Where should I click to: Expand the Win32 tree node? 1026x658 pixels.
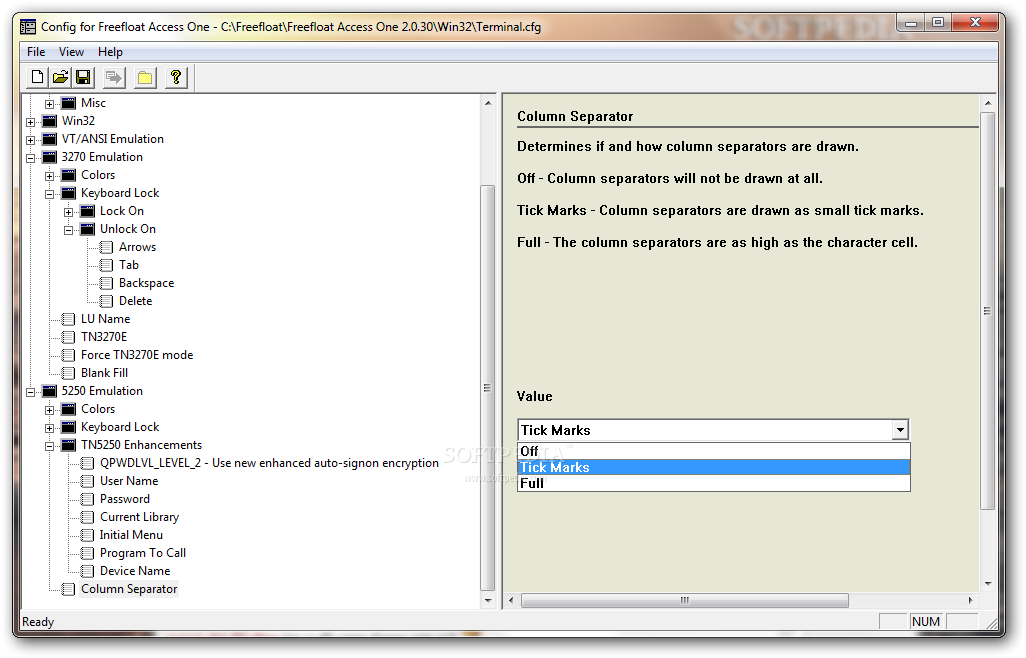(31, 122)
